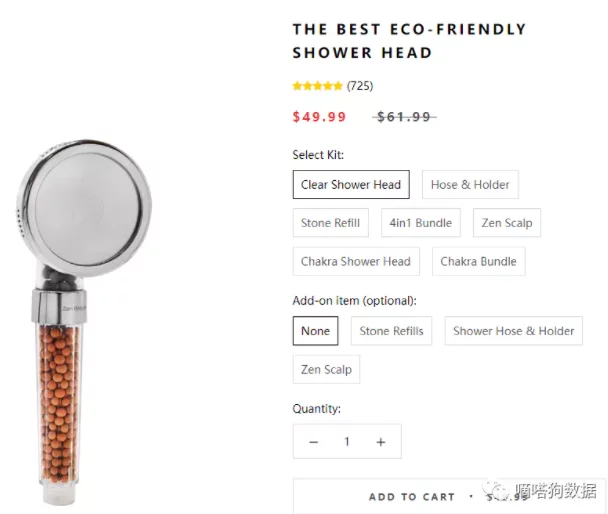
Task: Select the Zen Scalp add-on item
Action: pos(326,370)
